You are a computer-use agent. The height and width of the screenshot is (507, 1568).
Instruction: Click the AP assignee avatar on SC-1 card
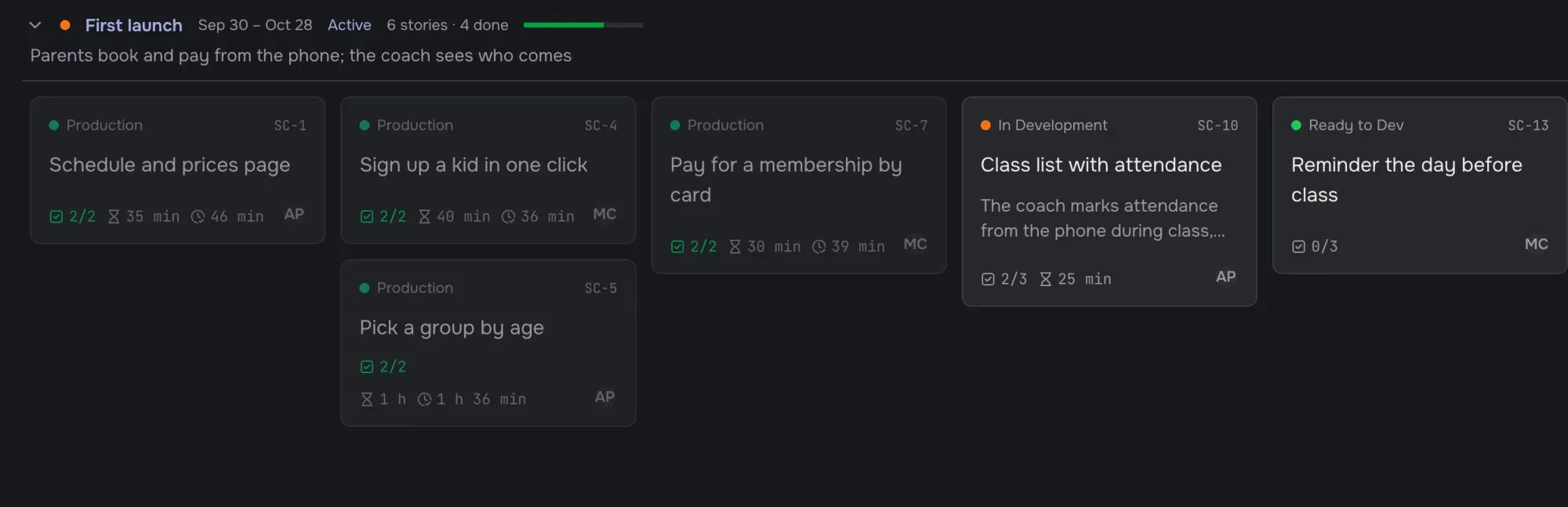[294, 214]
